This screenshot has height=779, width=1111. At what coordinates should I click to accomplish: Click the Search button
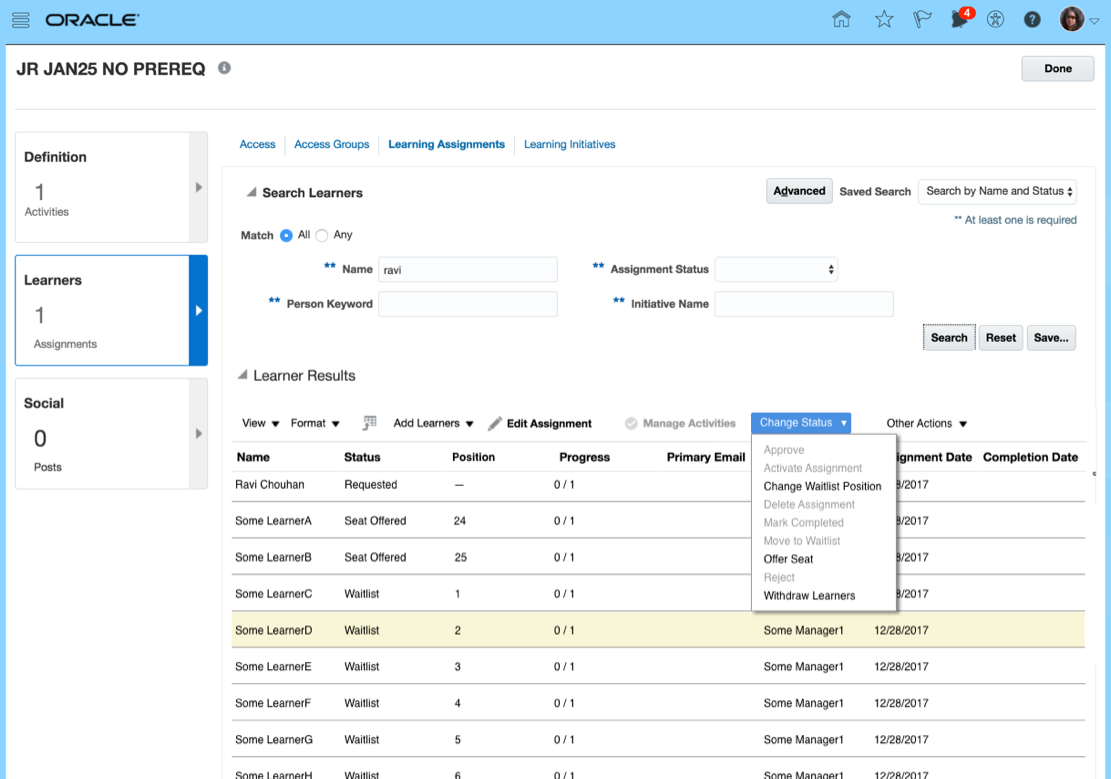(948, 338)
